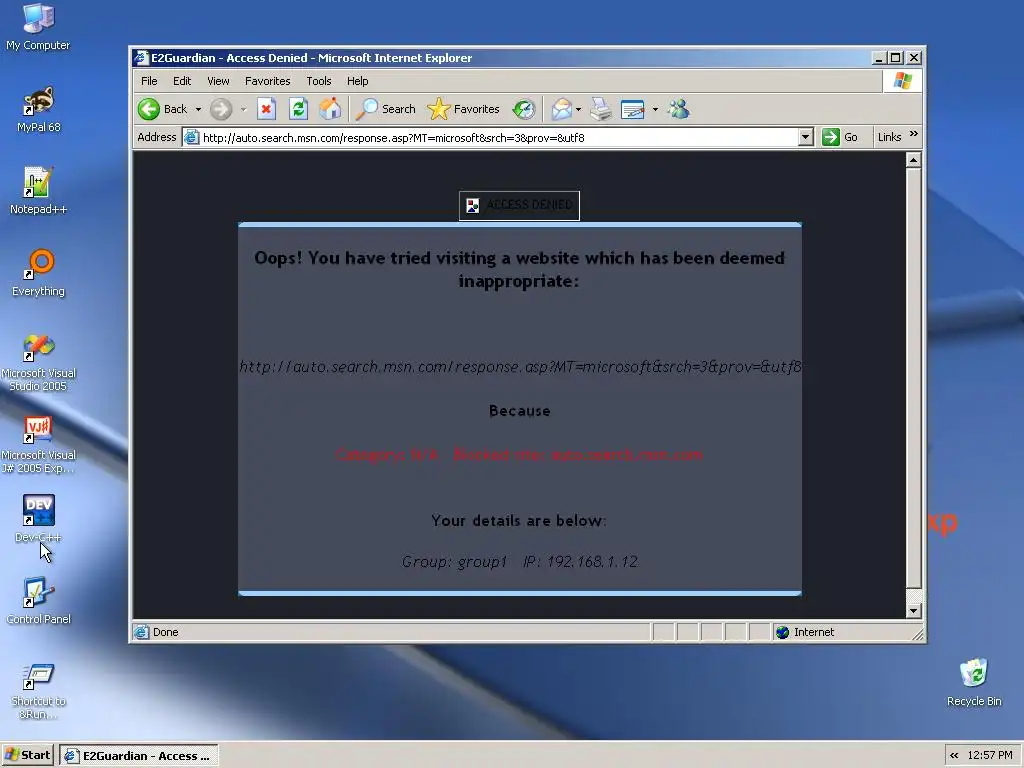Open the Search pane from toolbar
Image resolution: width=1024 pixels, height=768 pixels.
click(386, 109)
